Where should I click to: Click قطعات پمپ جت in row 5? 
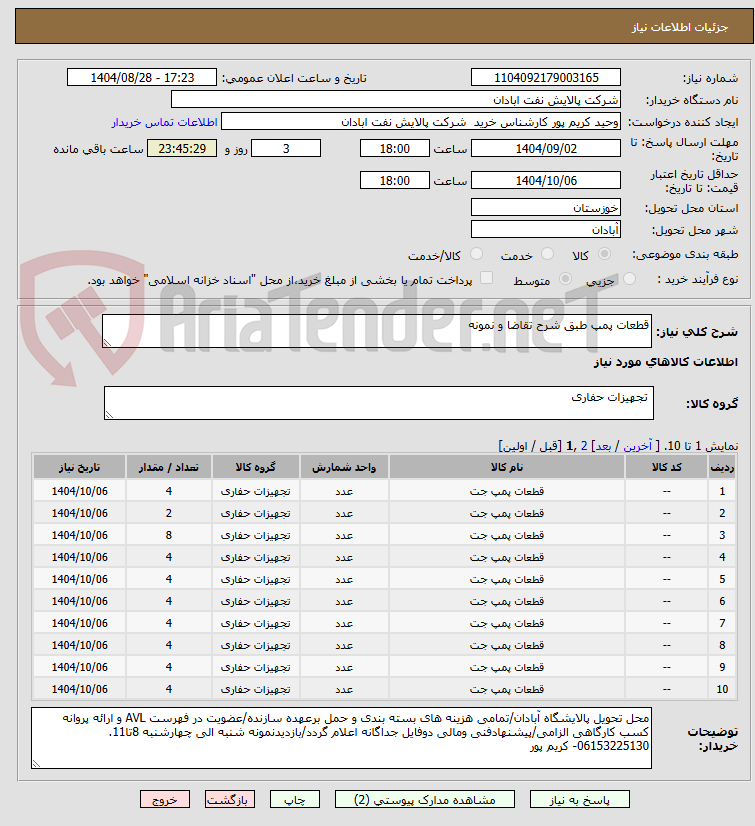tap(507, 579)
